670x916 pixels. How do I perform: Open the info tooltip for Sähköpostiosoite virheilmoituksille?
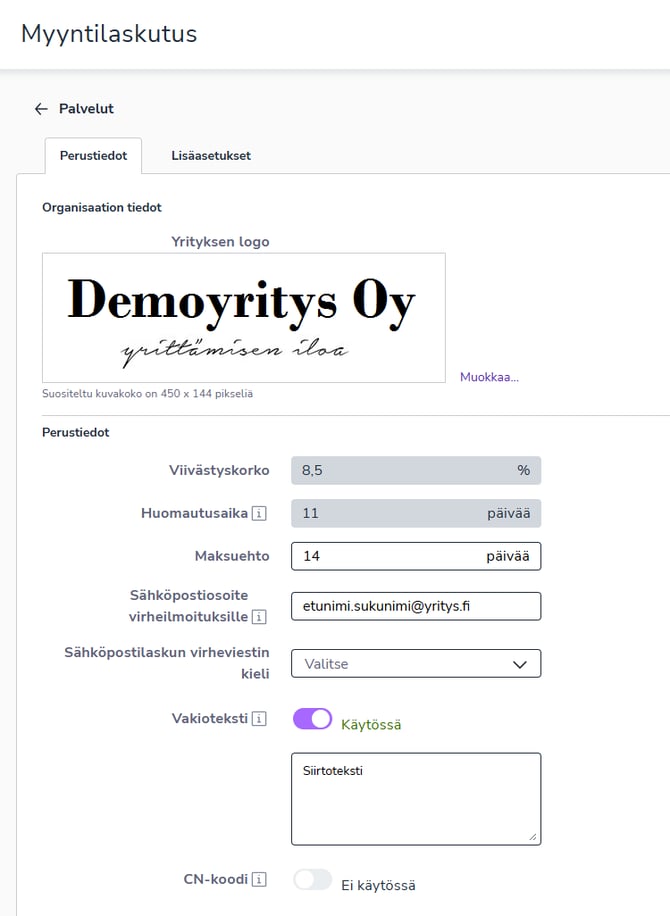tap(260, 618)
